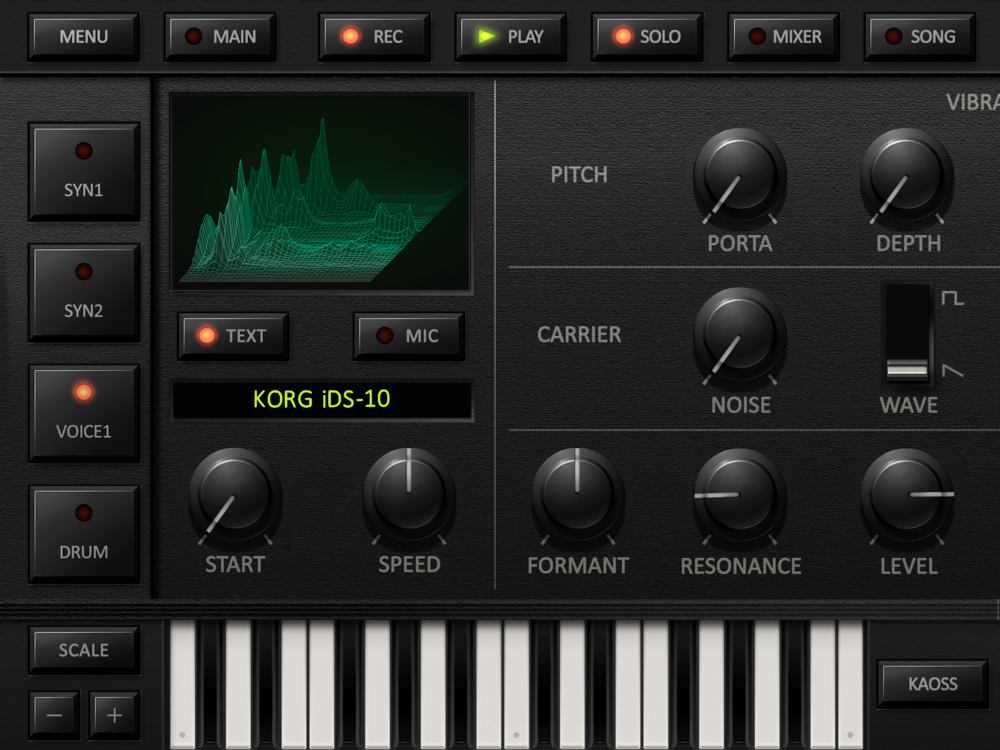Click the vibrato DEPTH knob
The height and width of the screenshot is (750, 1000).
908,175
